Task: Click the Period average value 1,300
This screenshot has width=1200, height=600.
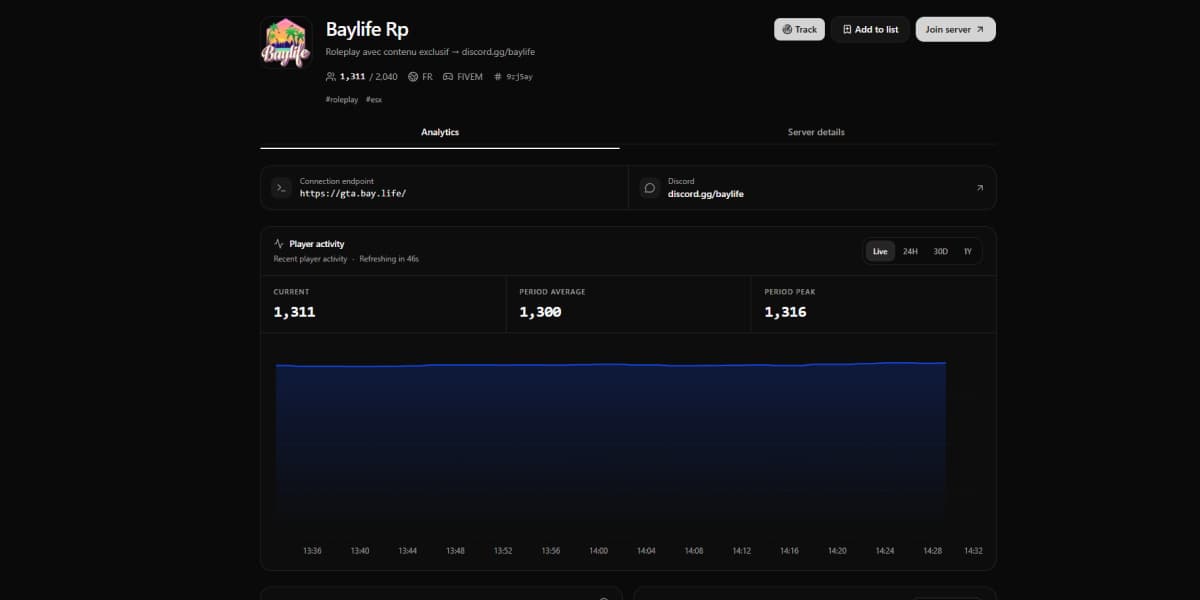Action: 540,312
